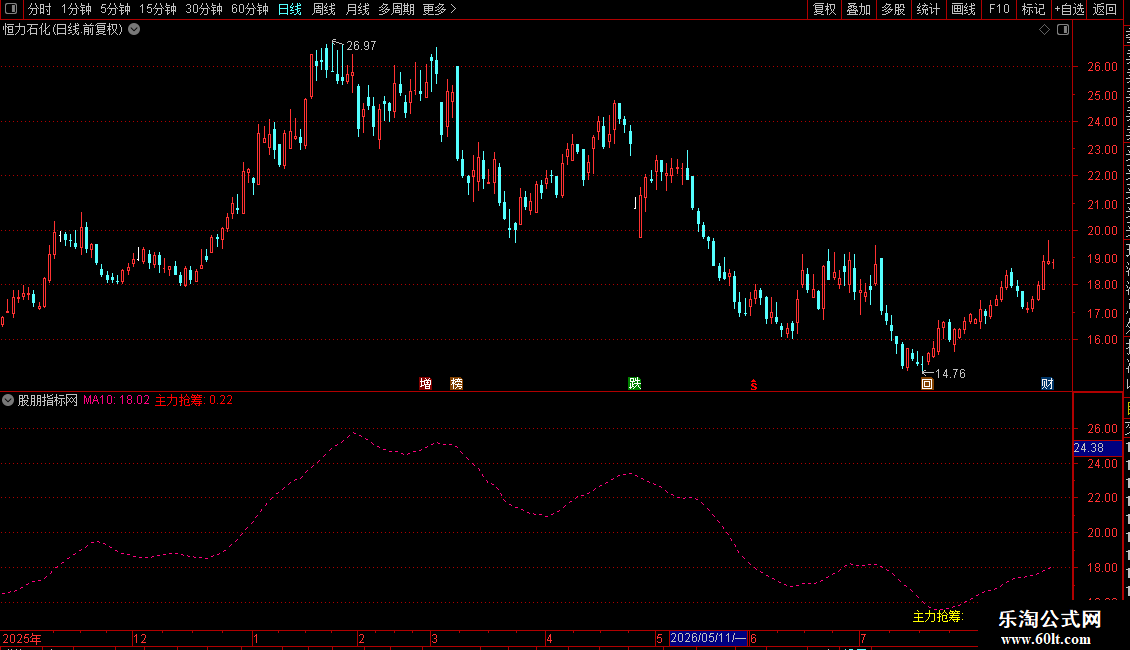The image size is (1130, 650).
Task: Add stock via +自选 button
Action: [1069, 9]
